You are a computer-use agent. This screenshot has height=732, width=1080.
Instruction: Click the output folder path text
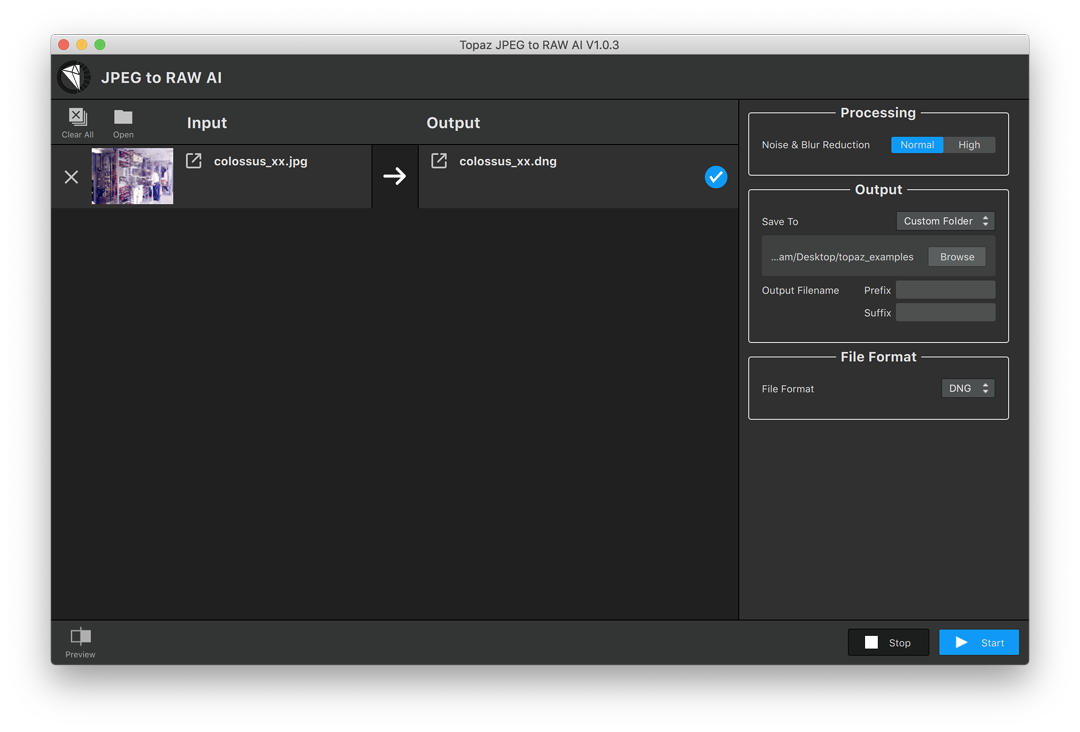tap(842, 257)
